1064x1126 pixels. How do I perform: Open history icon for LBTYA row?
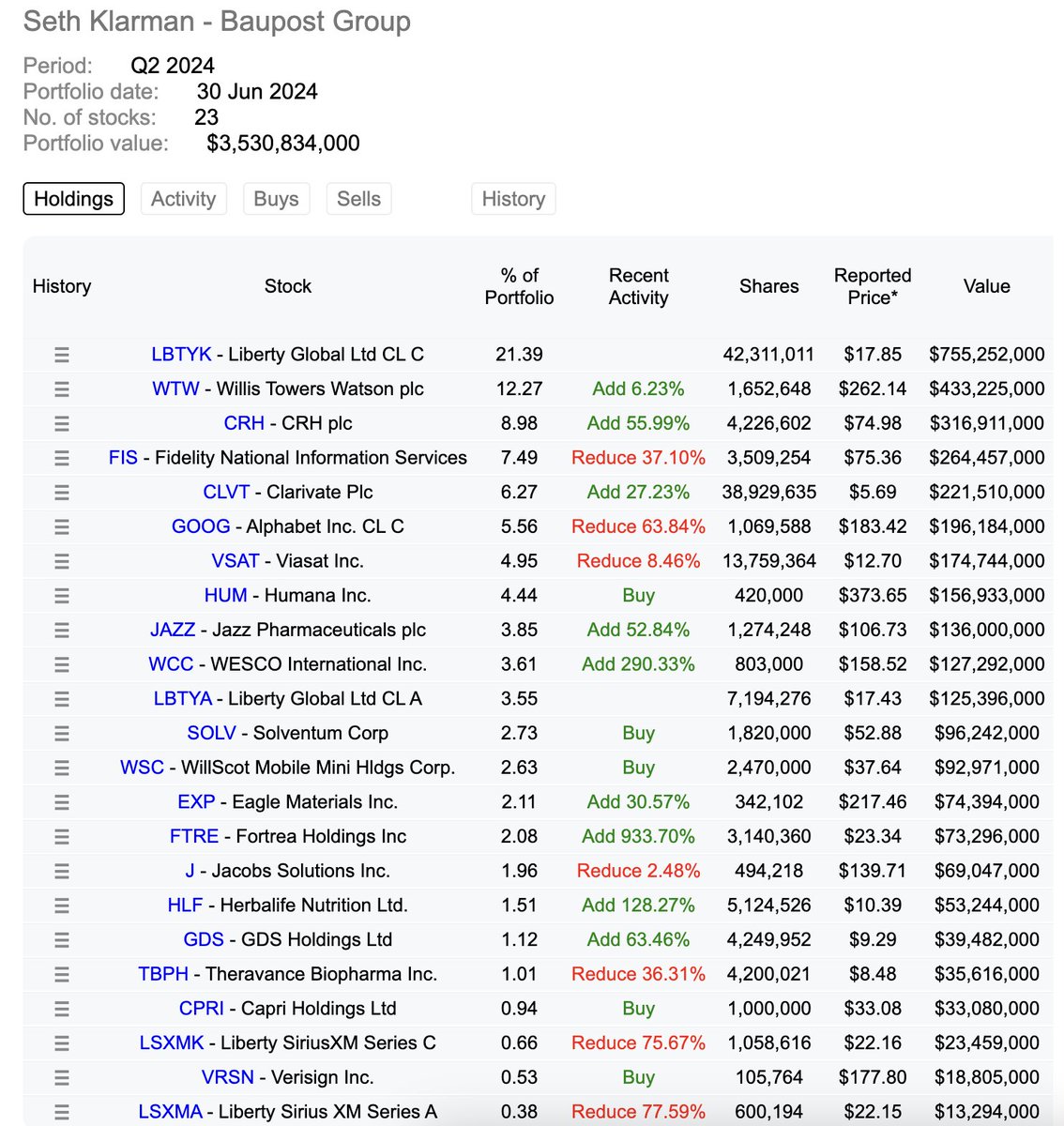(x=62, y=699)
